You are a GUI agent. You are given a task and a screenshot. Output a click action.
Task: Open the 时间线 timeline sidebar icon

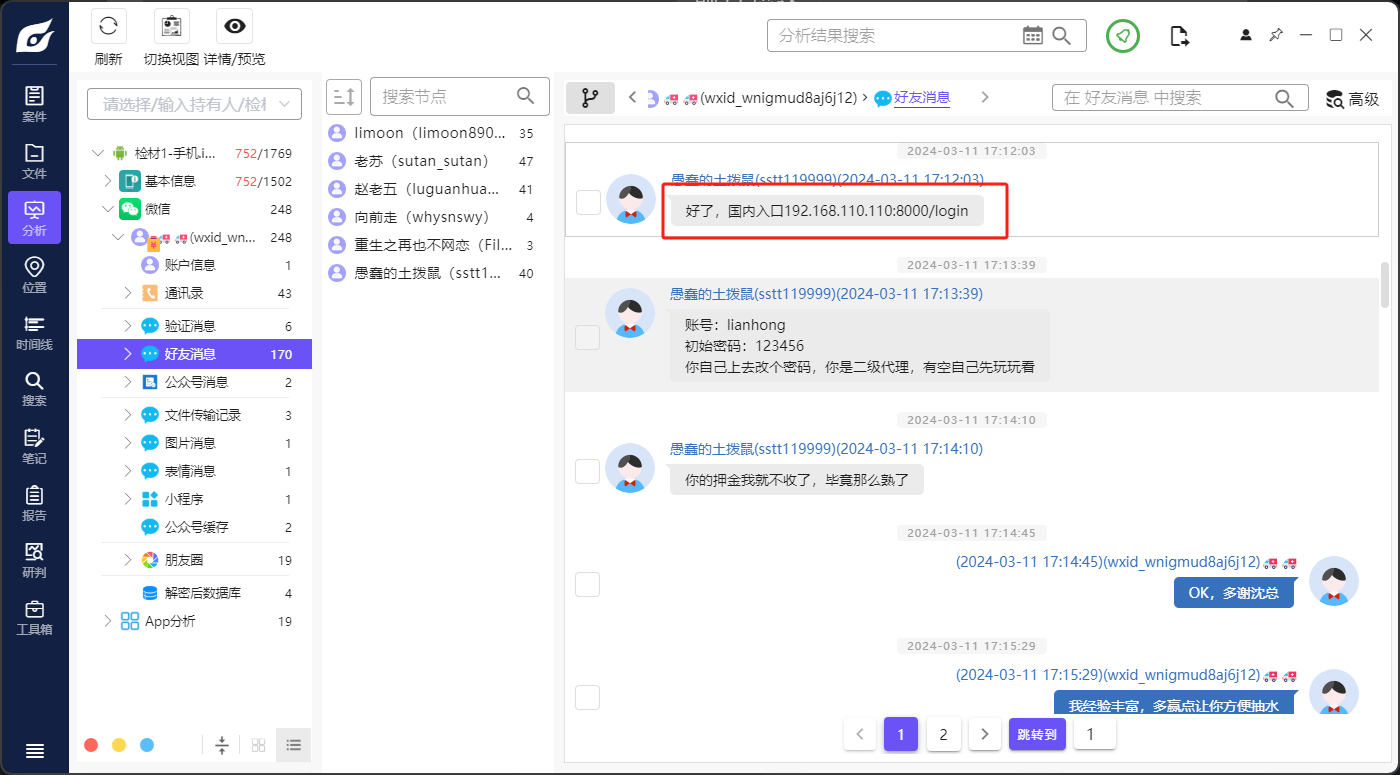34,332
